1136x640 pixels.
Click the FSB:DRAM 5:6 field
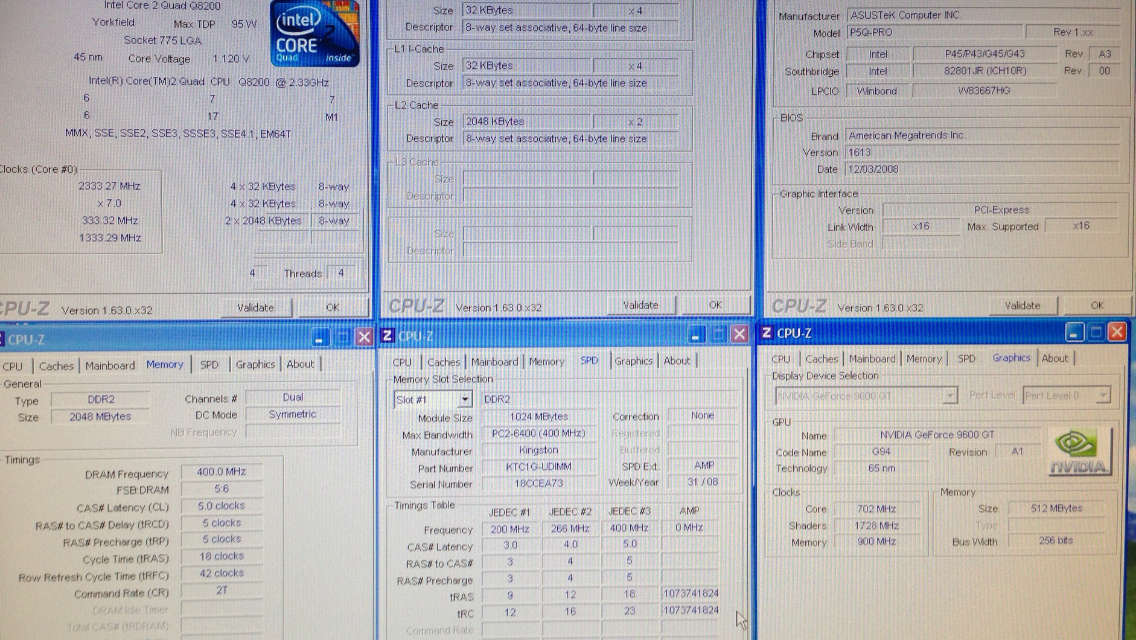pos(222,489)
